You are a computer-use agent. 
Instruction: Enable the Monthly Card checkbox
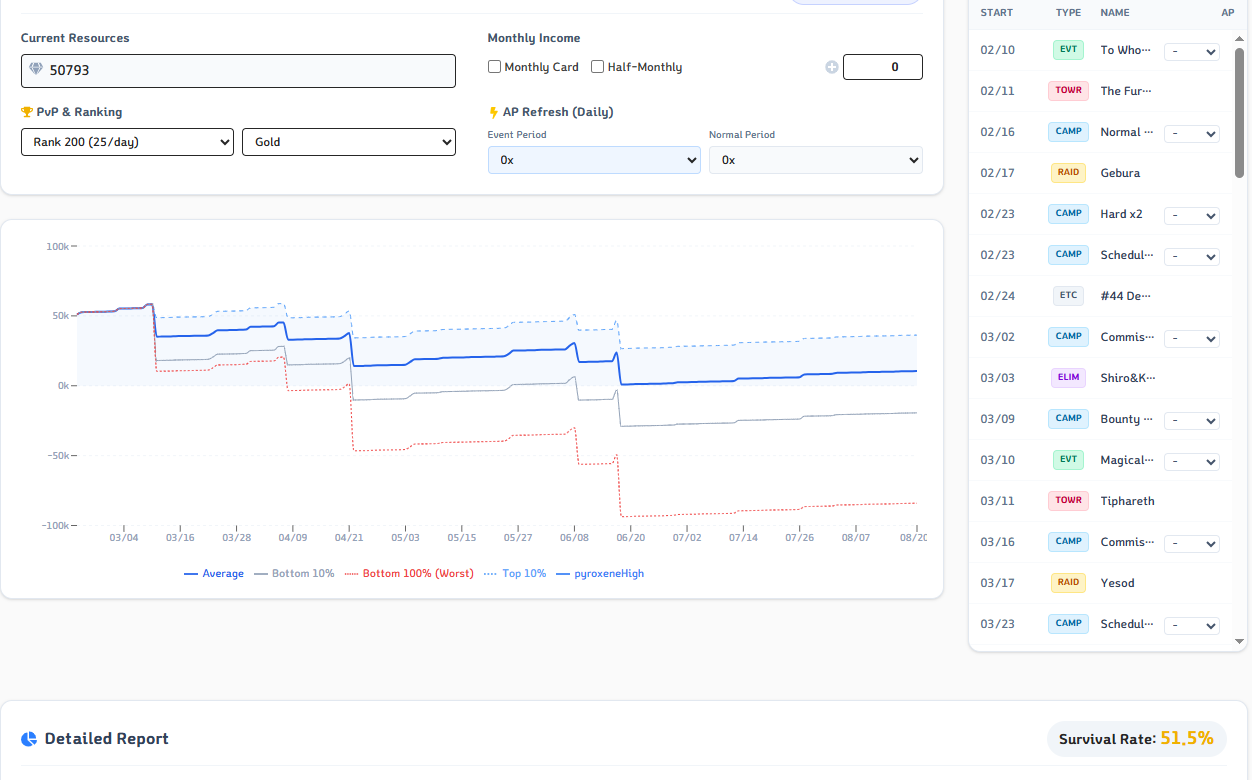pyautogui.click(x=494, y=67)
